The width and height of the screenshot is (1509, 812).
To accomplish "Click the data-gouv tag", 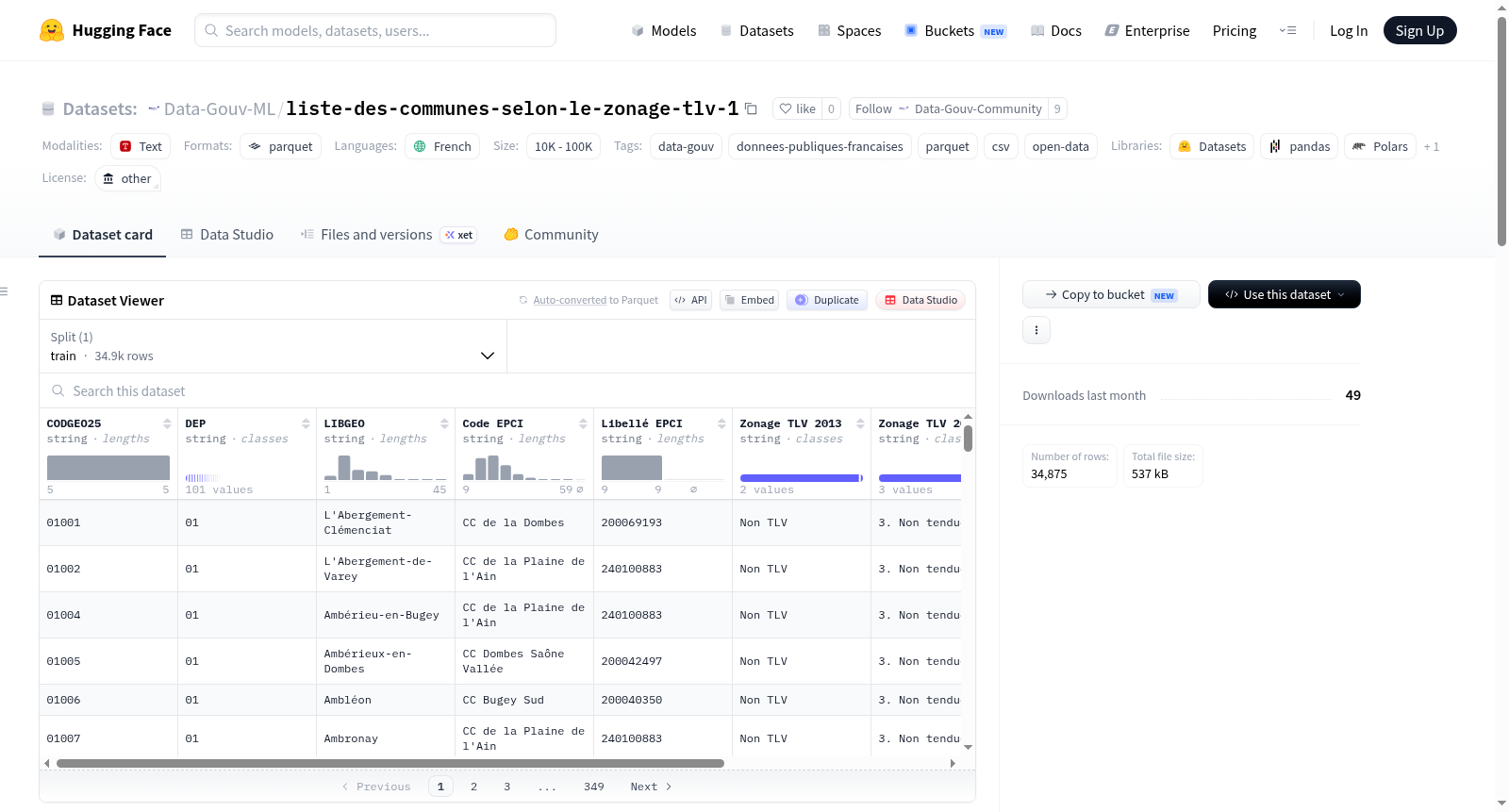I will point(686,146).
